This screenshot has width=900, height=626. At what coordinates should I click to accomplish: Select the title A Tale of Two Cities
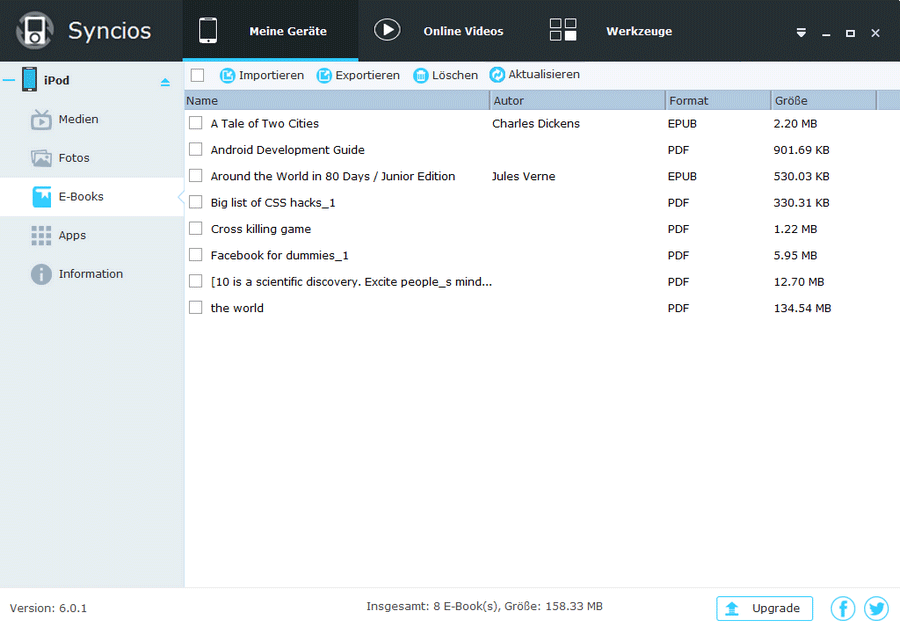coord(265,123)
